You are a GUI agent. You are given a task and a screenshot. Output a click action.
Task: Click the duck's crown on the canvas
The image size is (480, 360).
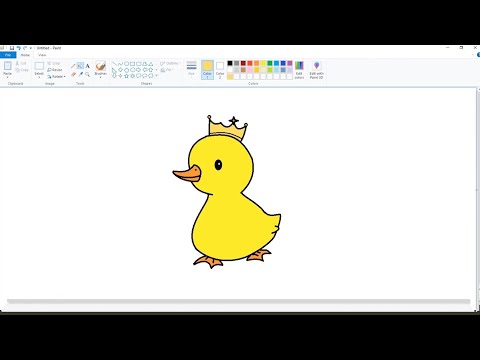tap(227, 128)
